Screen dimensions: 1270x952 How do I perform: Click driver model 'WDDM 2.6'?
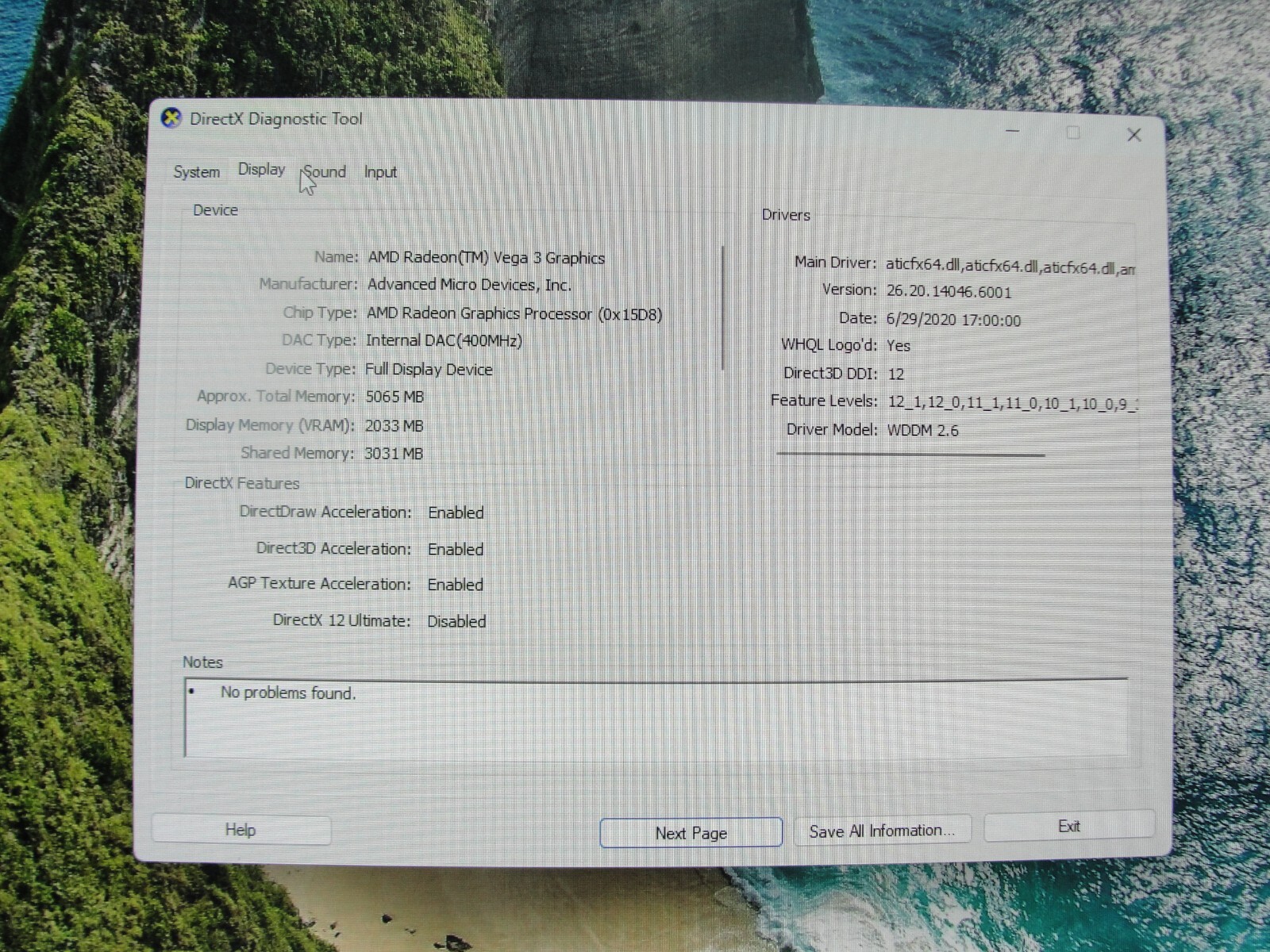(x=923, y=431)
